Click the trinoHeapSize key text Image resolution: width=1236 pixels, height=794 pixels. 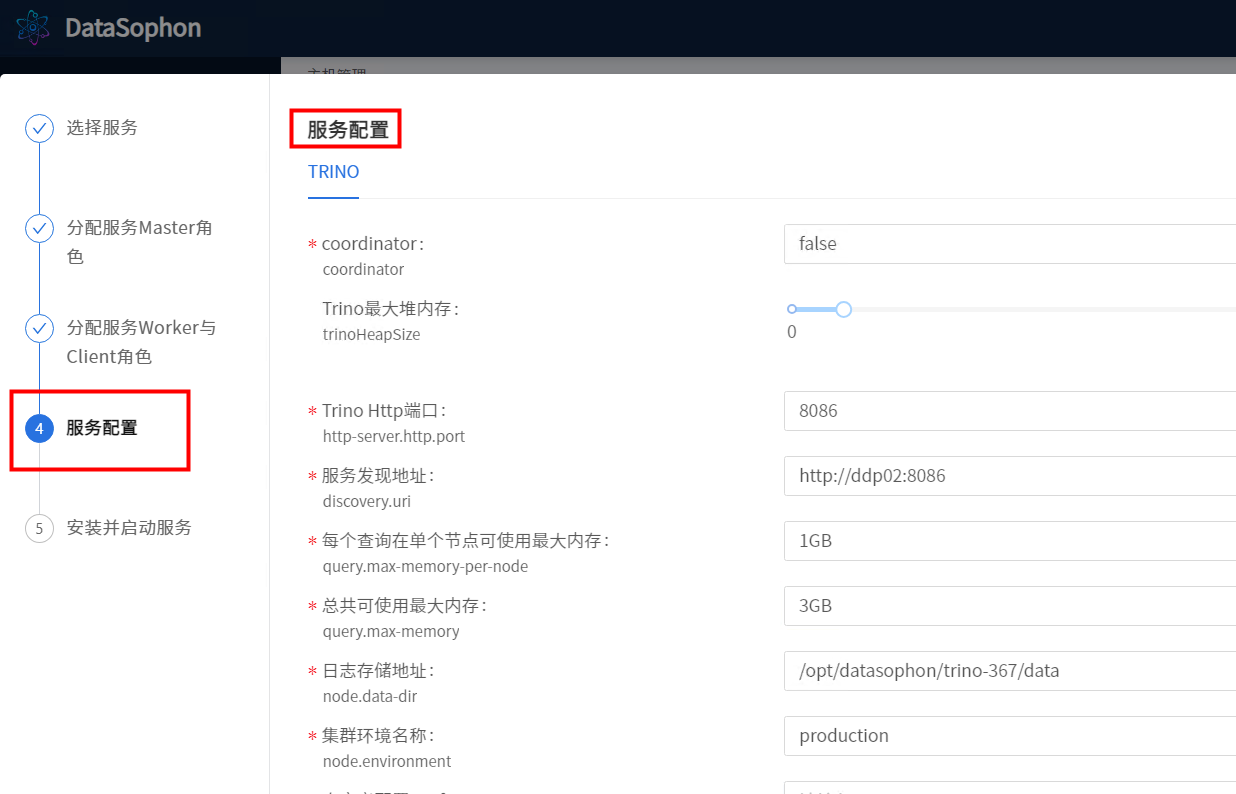(x=371, y=335)
